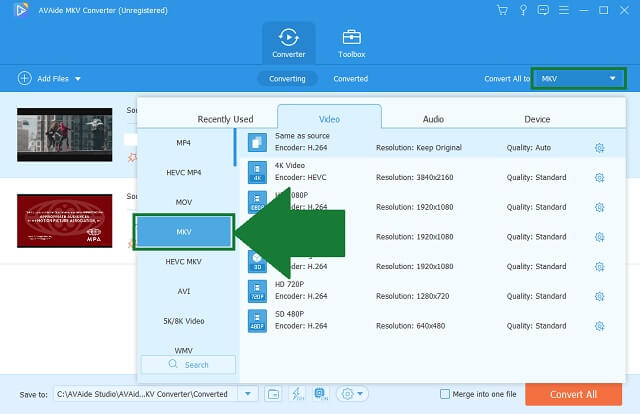Open settings gear for Same as source
The image size is (640, 414).
point(599,148)
